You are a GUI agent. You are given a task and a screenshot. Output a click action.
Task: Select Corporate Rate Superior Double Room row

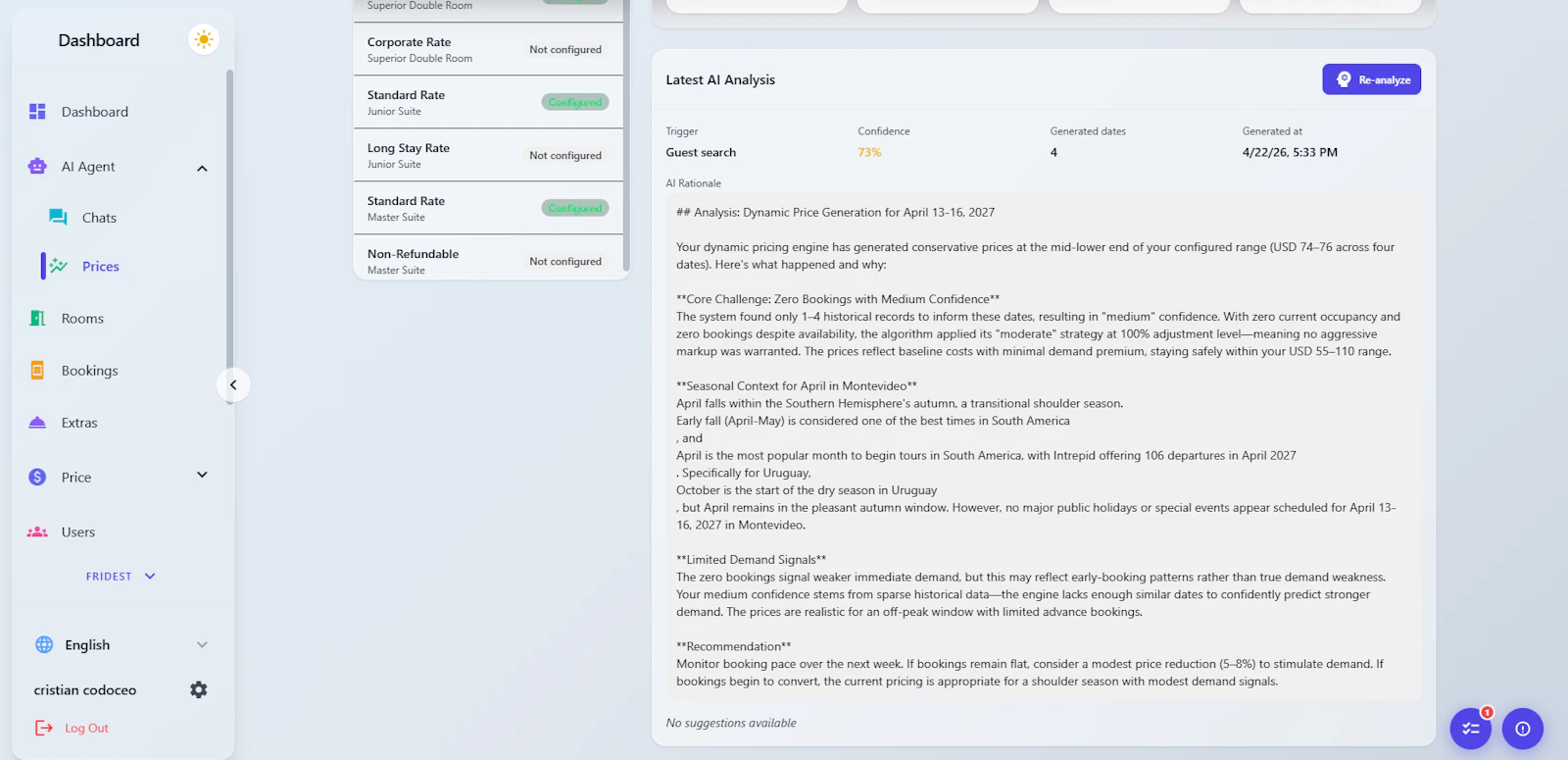point(488,49)
